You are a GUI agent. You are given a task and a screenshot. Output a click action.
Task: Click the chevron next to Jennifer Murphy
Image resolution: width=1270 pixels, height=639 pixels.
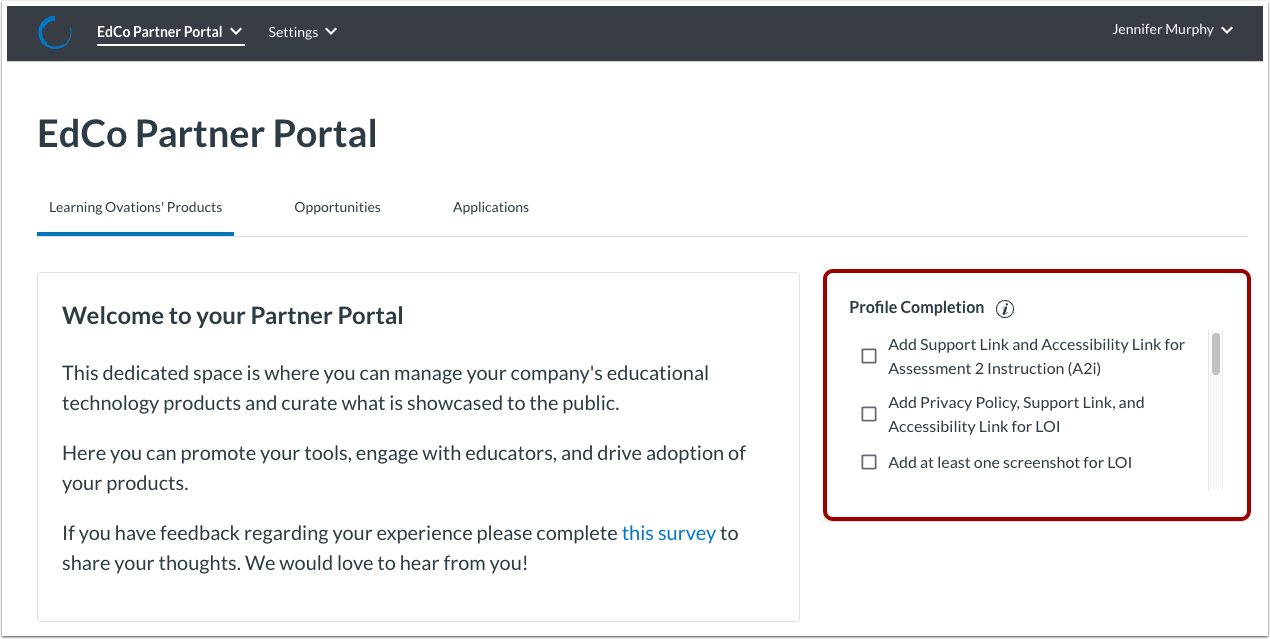[1226, 29]
